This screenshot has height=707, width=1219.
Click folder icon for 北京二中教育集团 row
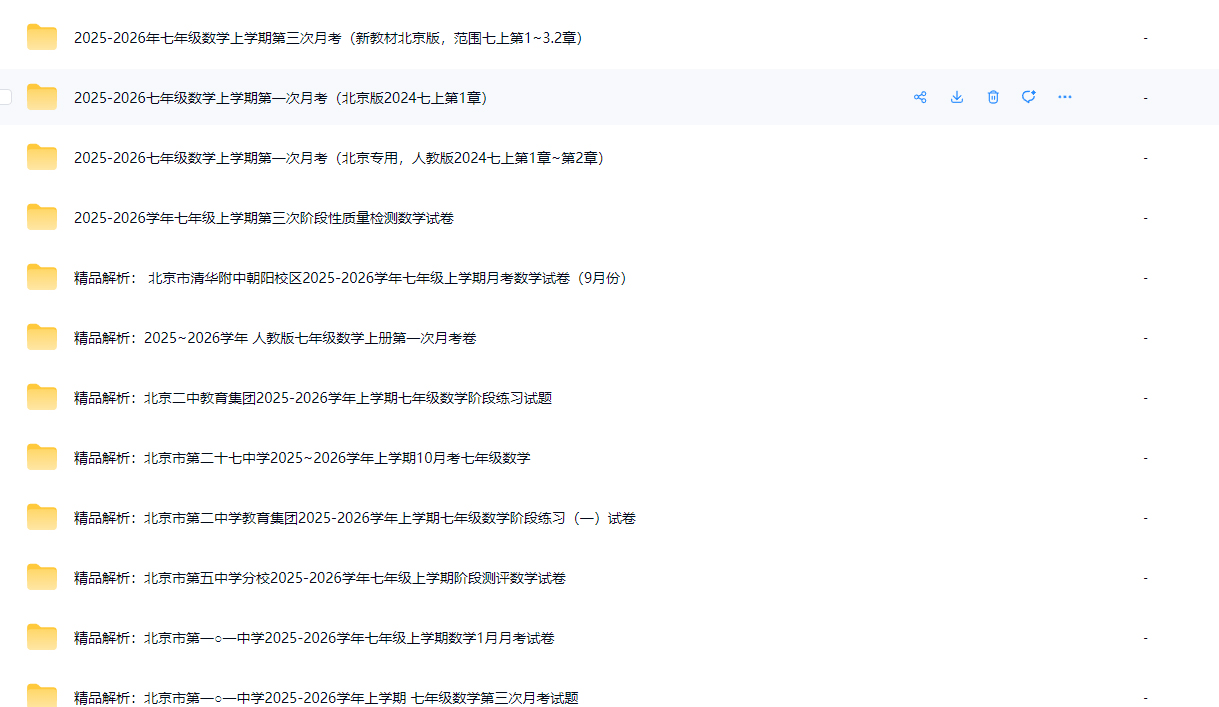pos(42,398)
